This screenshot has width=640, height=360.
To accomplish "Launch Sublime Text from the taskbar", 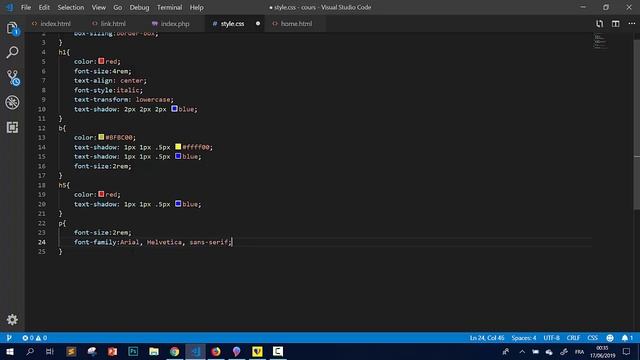I will pos(71,351).
